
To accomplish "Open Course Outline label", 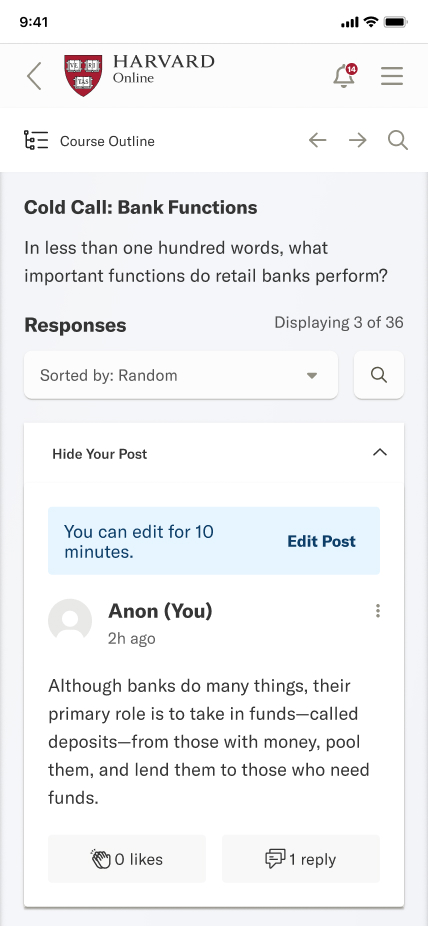I will (x=107, y=141).
